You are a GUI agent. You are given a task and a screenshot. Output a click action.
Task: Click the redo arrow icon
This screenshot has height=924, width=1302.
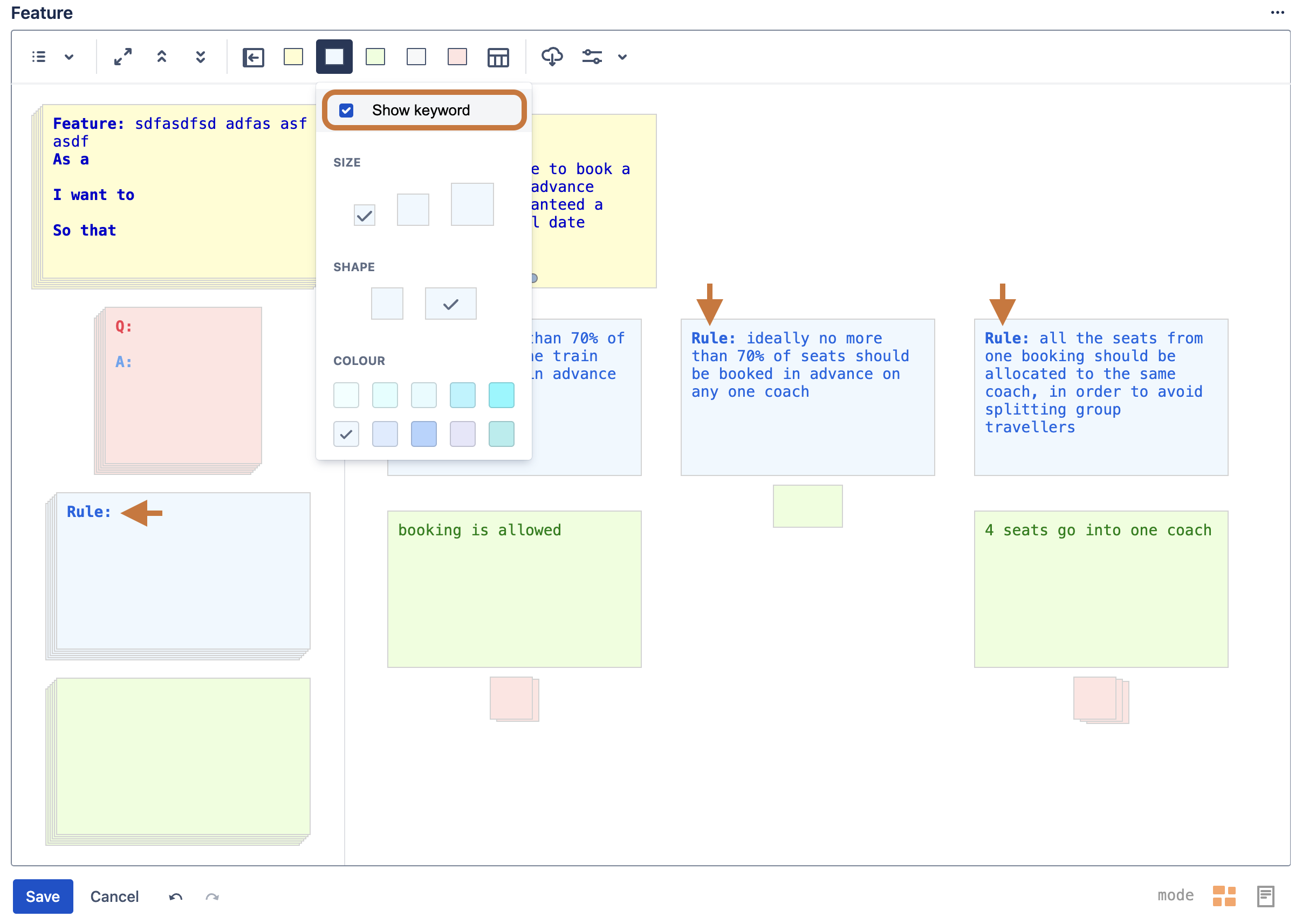(x=213, y=897)
